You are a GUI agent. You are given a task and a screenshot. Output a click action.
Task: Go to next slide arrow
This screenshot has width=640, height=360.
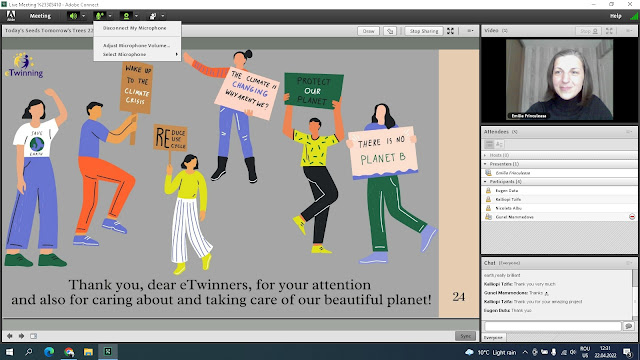point(21,336)
